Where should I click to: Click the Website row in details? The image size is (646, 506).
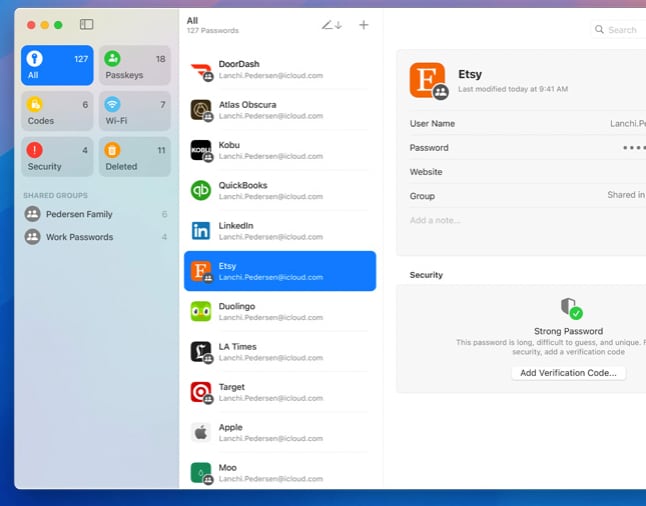click(x=528, y=172)
